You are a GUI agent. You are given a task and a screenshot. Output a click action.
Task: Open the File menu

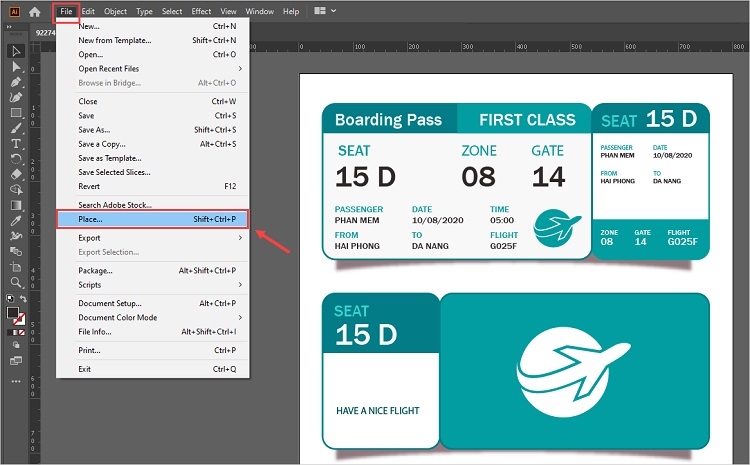click(x=66, y=11)
